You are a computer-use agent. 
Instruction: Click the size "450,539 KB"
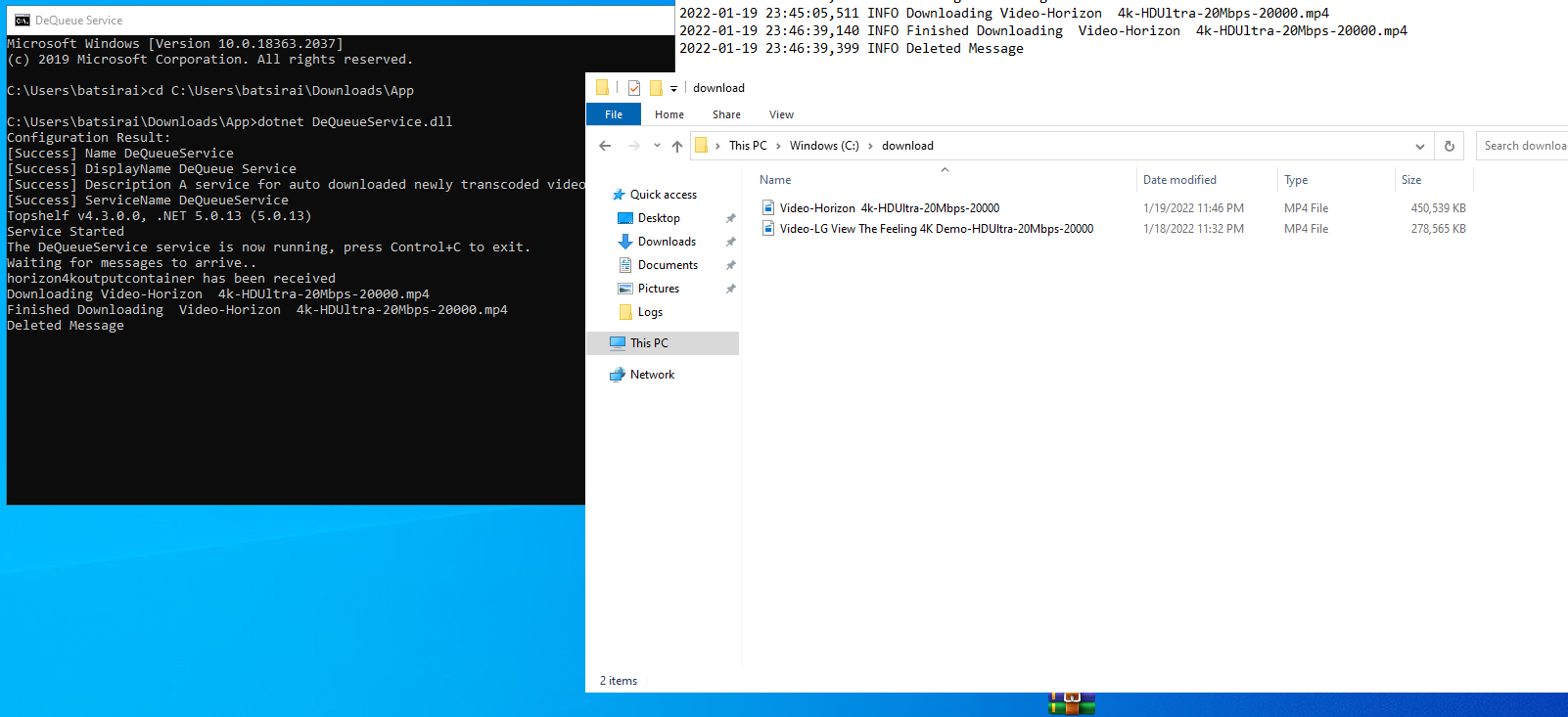1438,208
